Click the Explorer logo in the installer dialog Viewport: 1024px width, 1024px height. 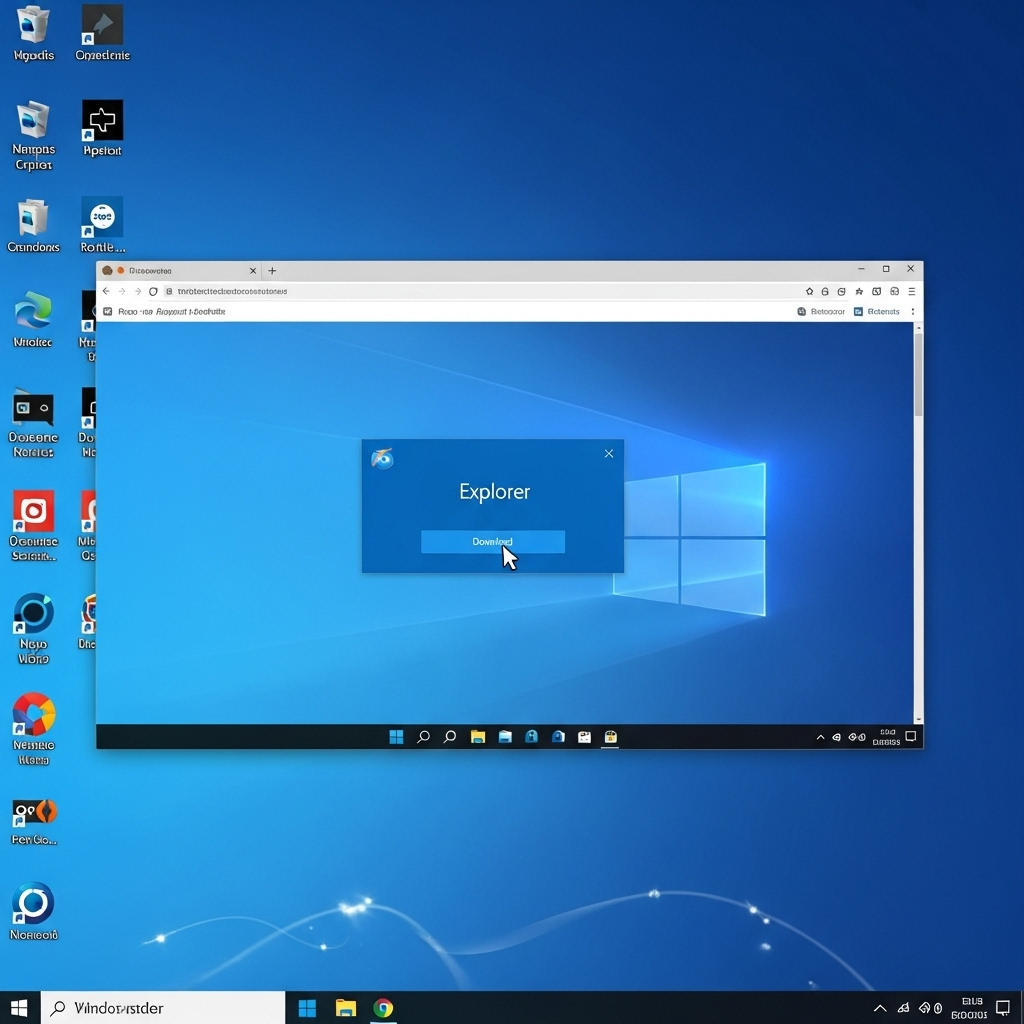point(382,459)
